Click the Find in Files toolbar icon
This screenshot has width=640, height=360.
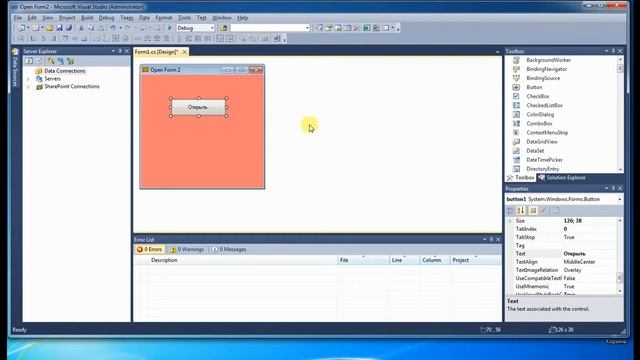click(224, 28)
